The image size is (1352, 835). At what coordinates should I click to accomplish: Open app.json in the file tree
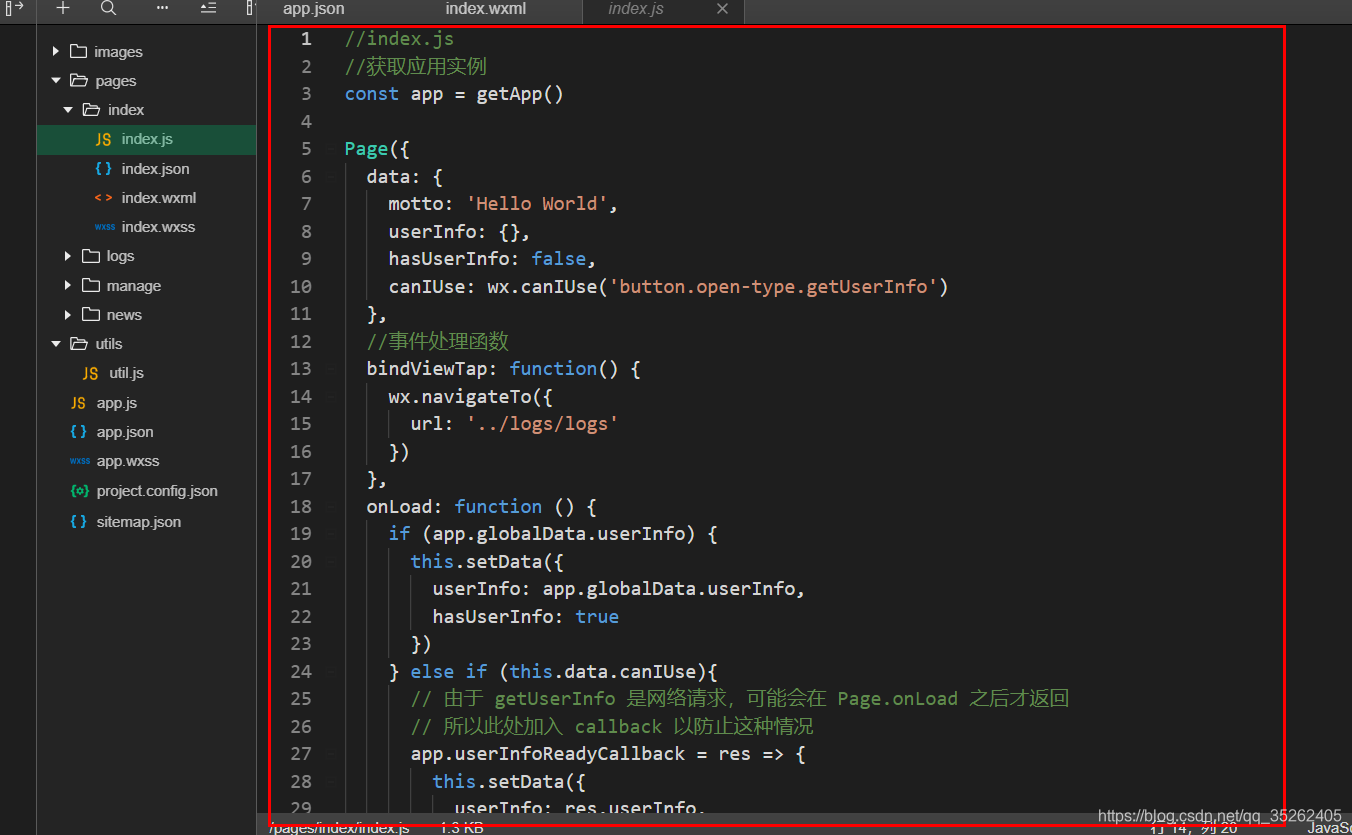point(125,432)
